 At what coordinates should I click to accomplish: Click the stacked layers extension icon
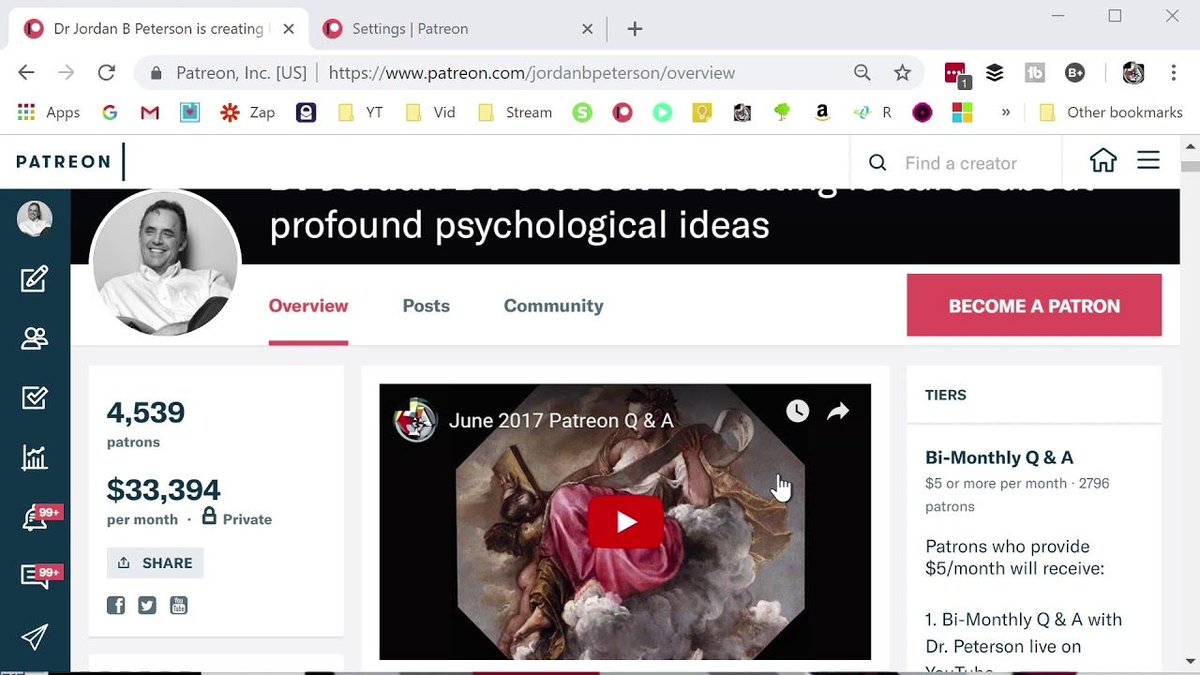(995, 73)
